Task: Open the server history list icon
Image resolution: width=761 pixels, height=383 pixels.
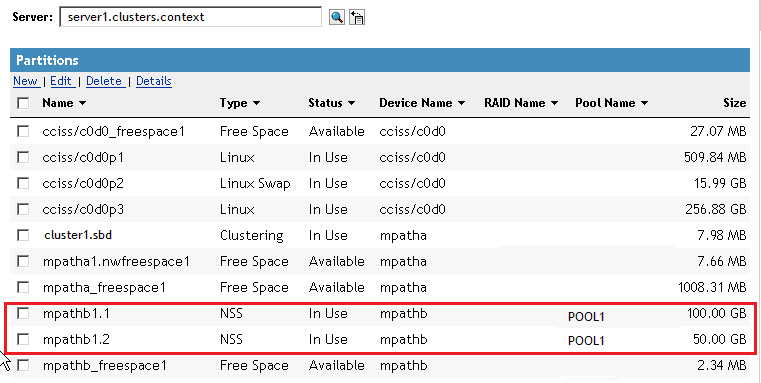Action: [x=357, y=17]
